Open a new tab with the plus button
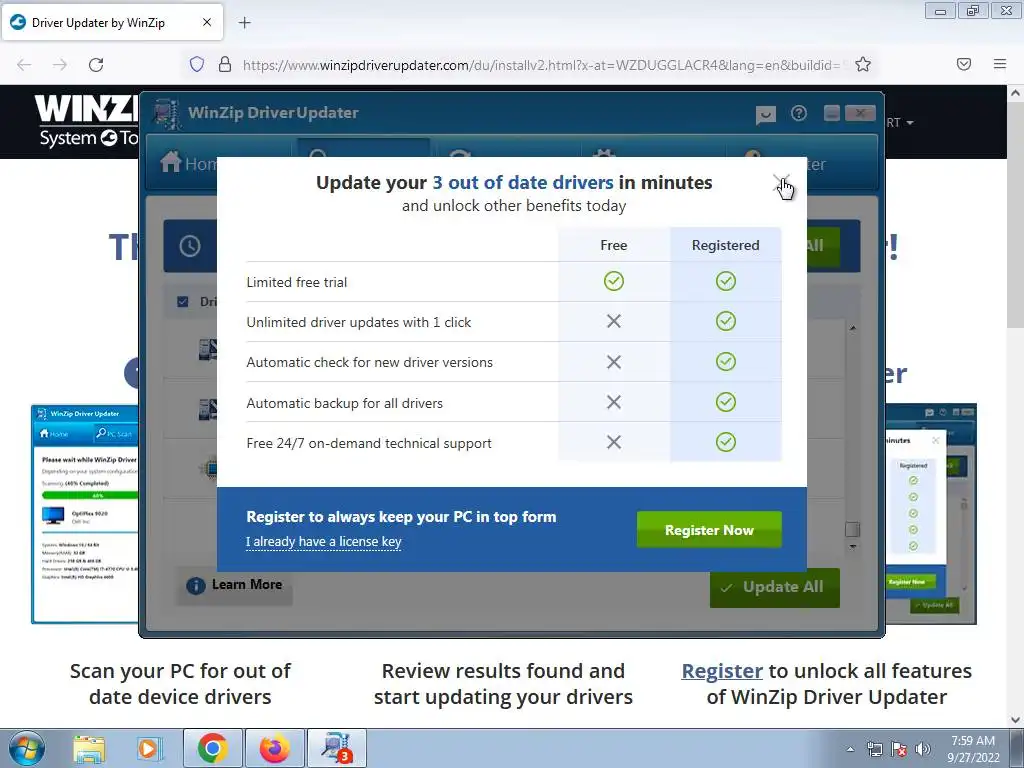Image resolution: width=1024 pixels, height=768 pixels. (x=244, y=23)
